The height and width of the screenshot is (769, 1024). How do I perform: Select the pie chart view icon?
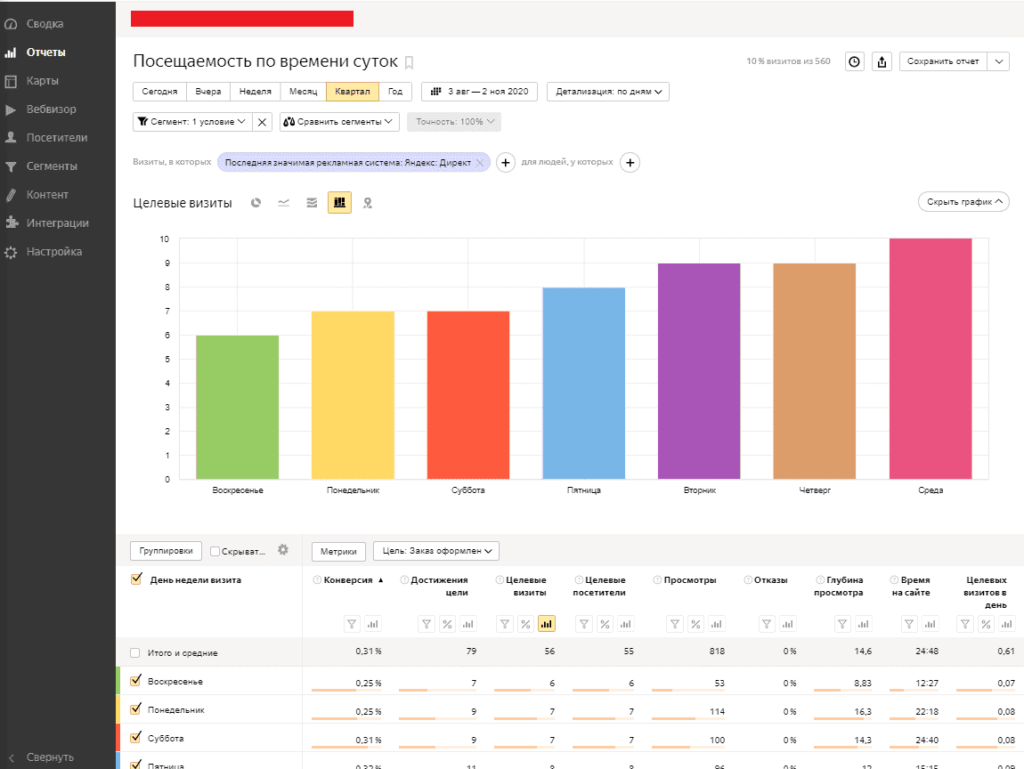coord(256,203)
